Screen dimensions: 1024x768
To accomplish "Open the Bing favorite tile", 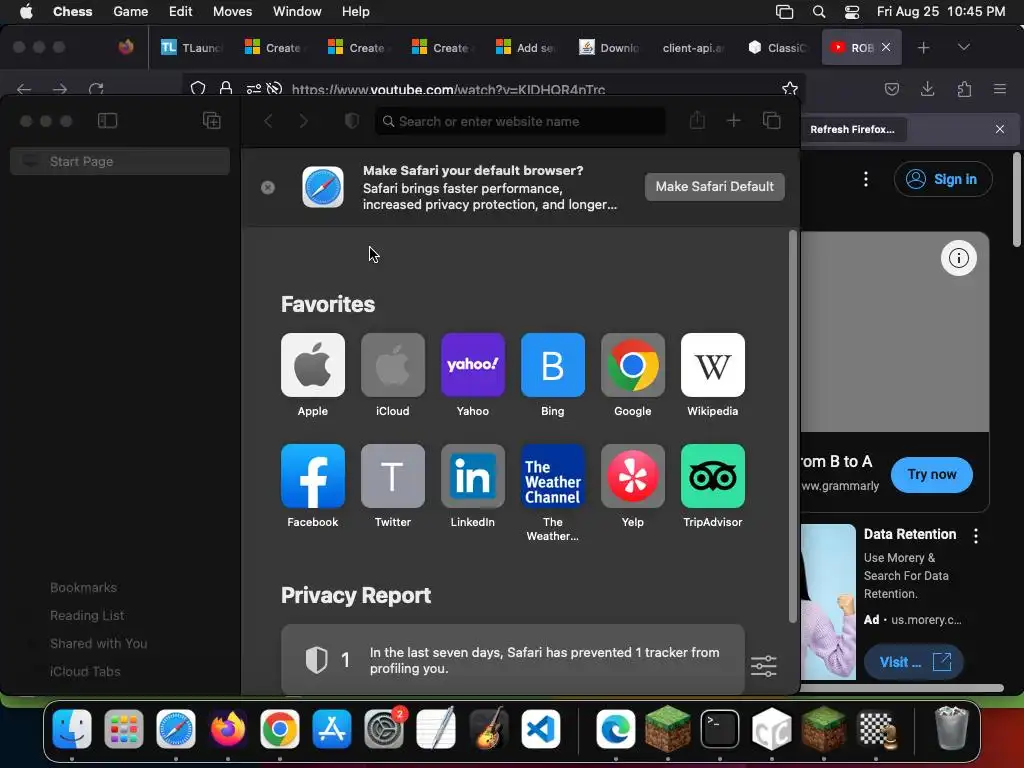I will 552,365.
